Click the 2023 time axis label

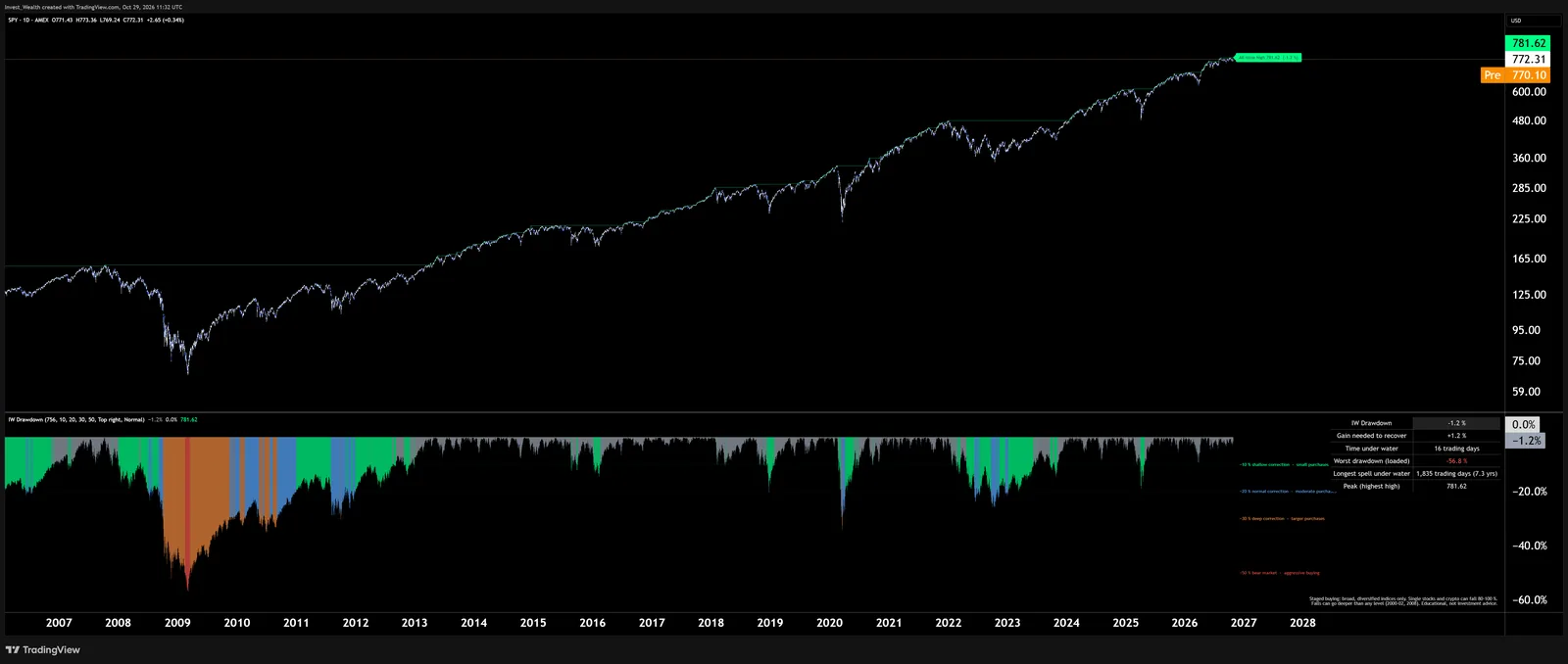(x=1007, y=623)
